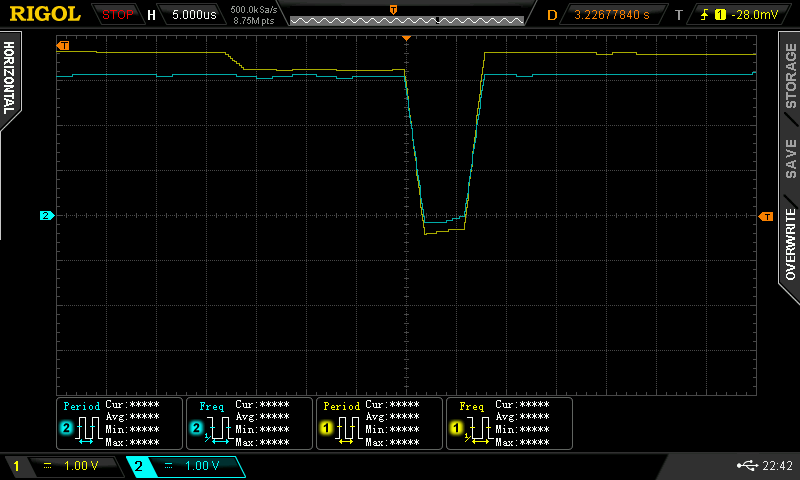Open the OVERWRITE side tab
This screenshot has height=480, width=800.
pyautogui.click(x=790, y=245)
